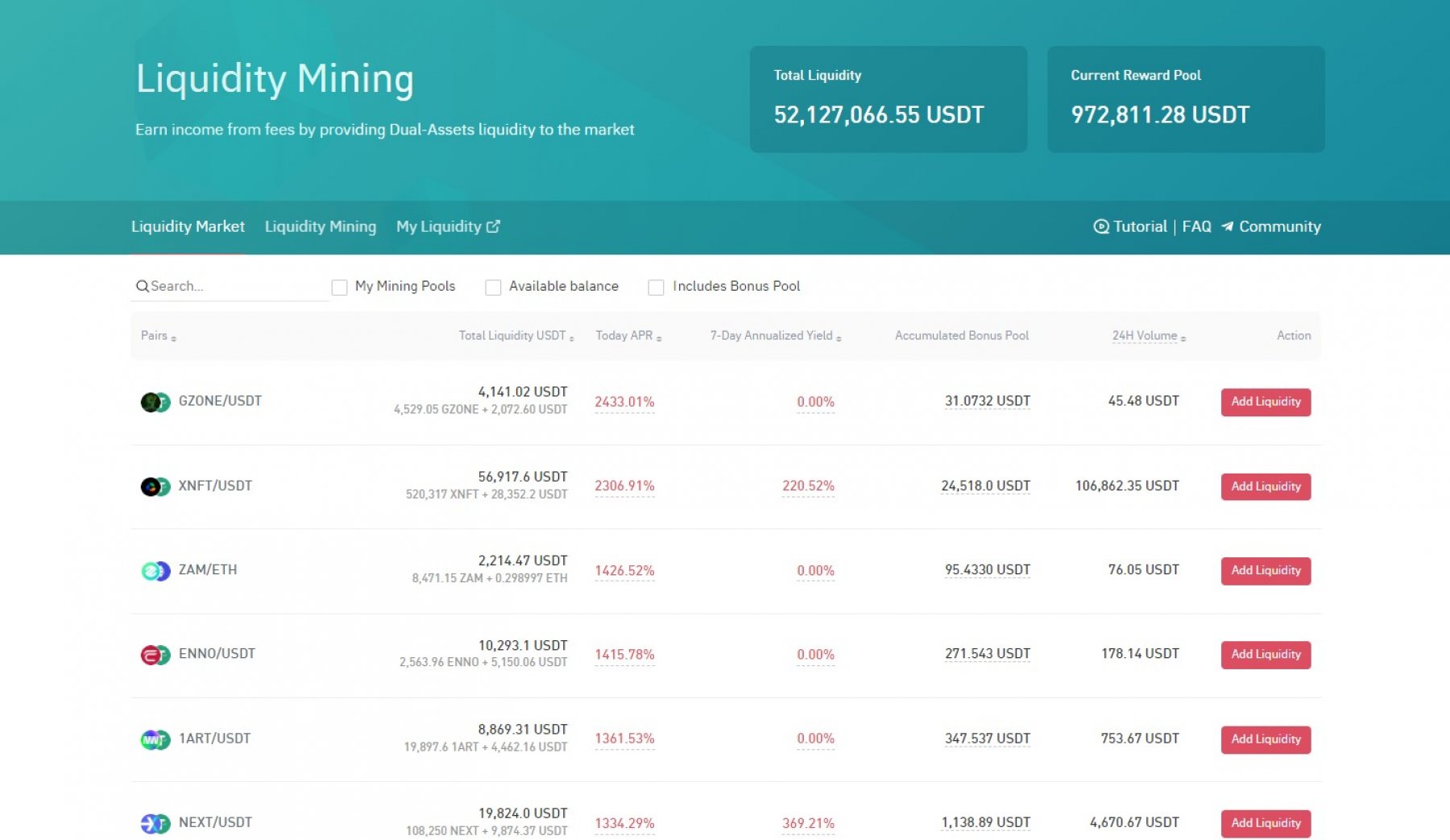Viewport: 1450px width, 840px height.
Task: Click the GZONE/USDT pair token icon
Action: [x=155, y=402]
